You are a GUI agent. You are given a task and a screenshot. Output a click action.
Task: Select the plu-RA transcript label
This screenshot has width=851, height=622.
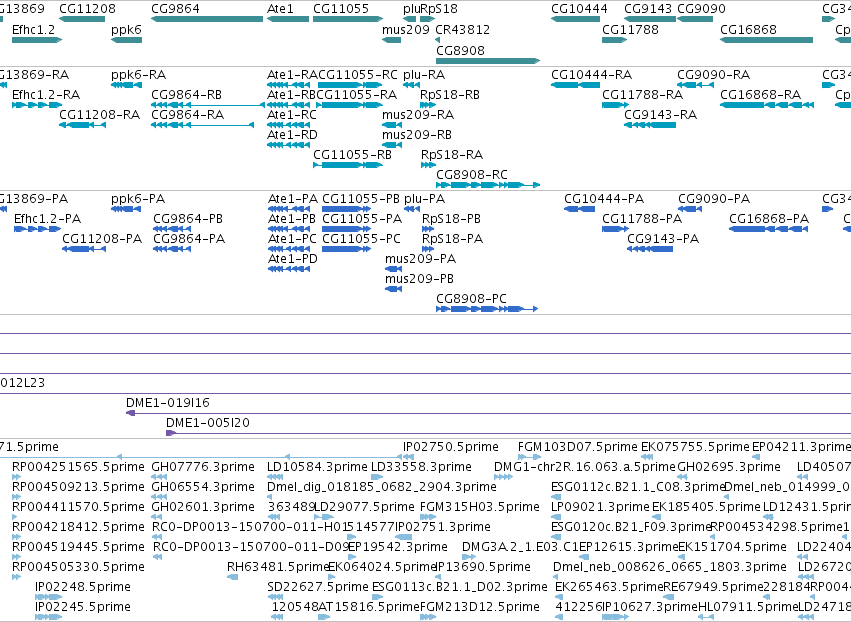point(424,75)
